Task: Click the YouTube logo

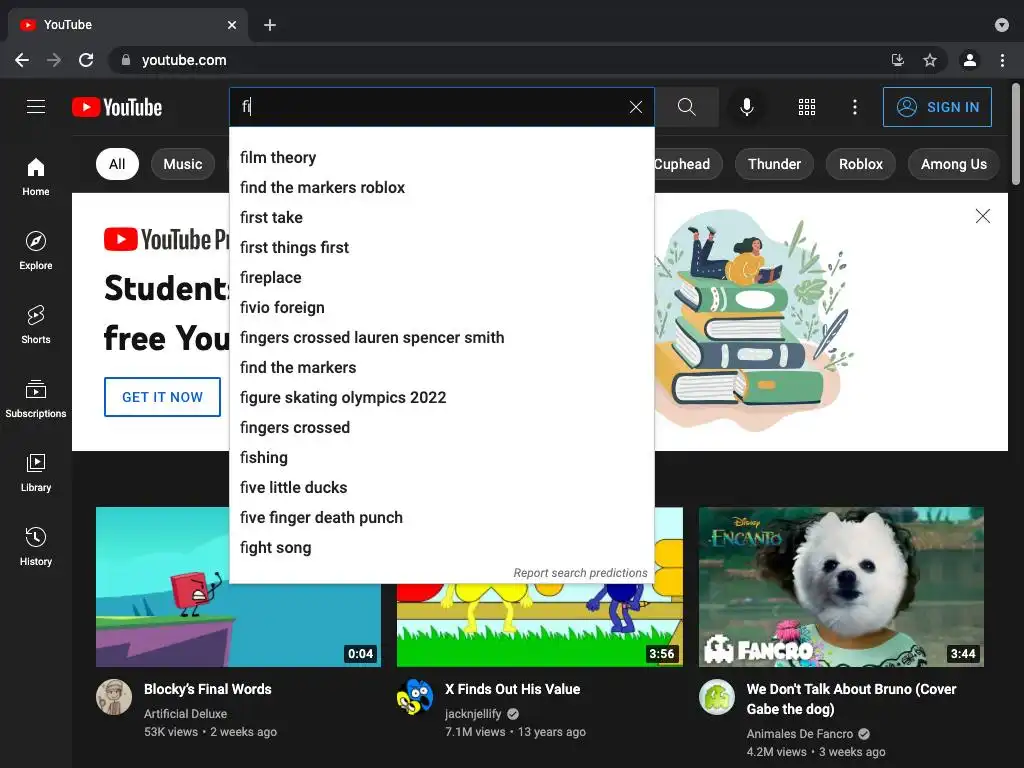Action: coord(117,107)
